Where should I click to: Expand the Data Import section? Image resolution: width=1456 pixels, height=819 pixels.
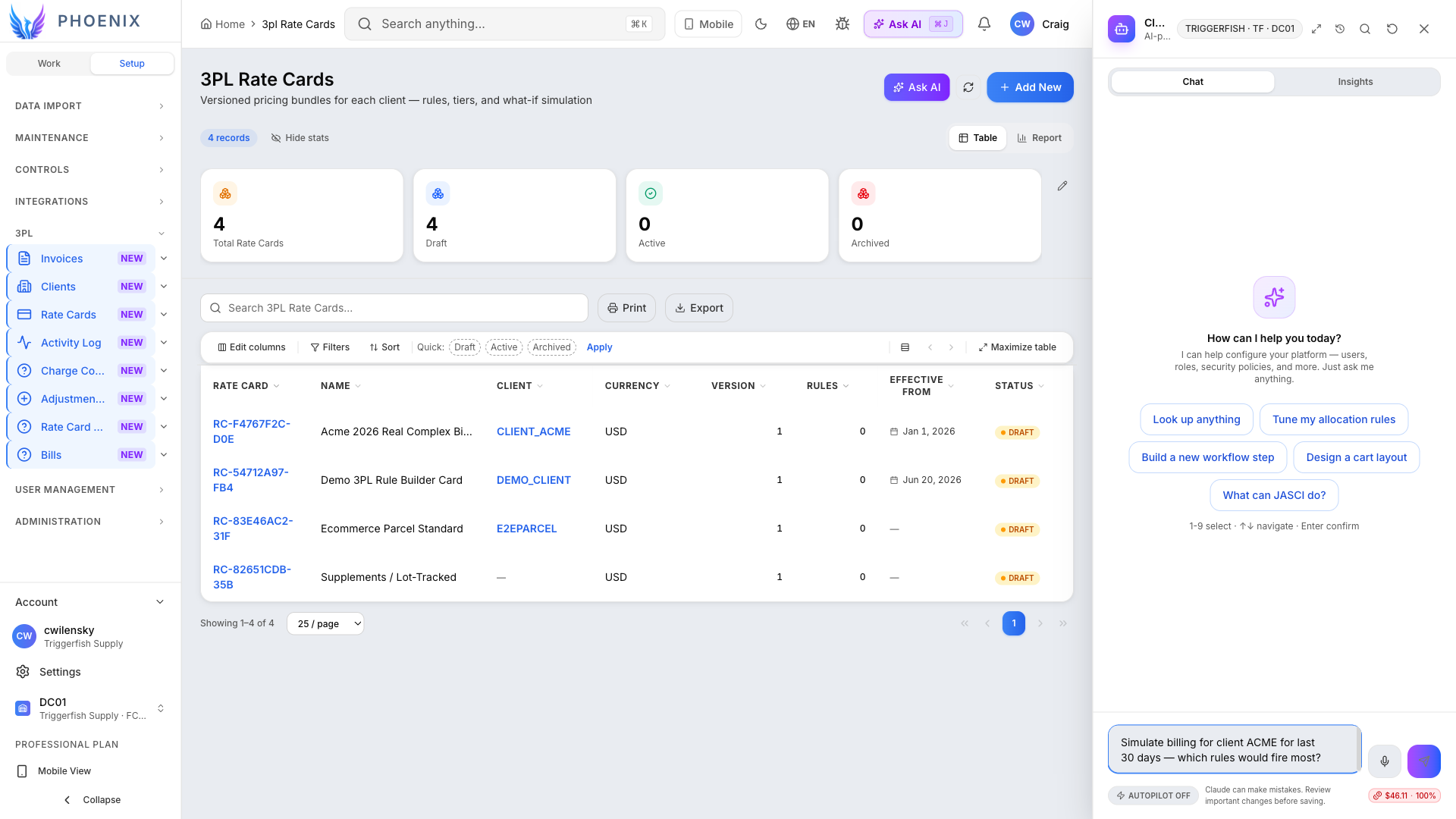click(x=89, y=106)
